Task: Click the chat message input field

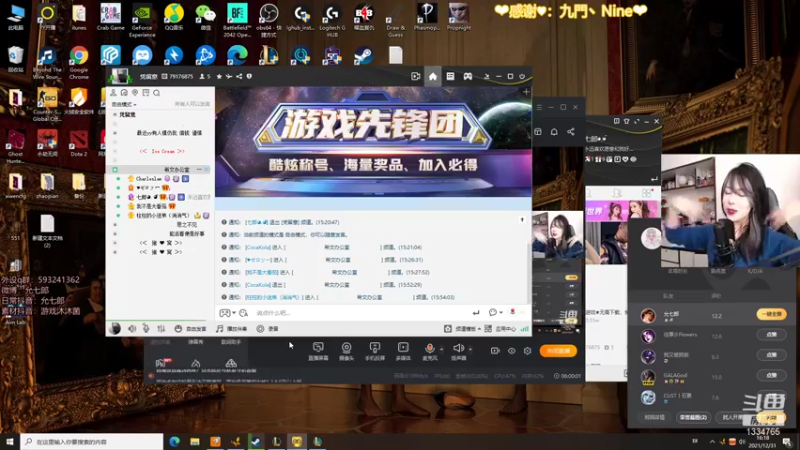Action: tap(360, 313)
